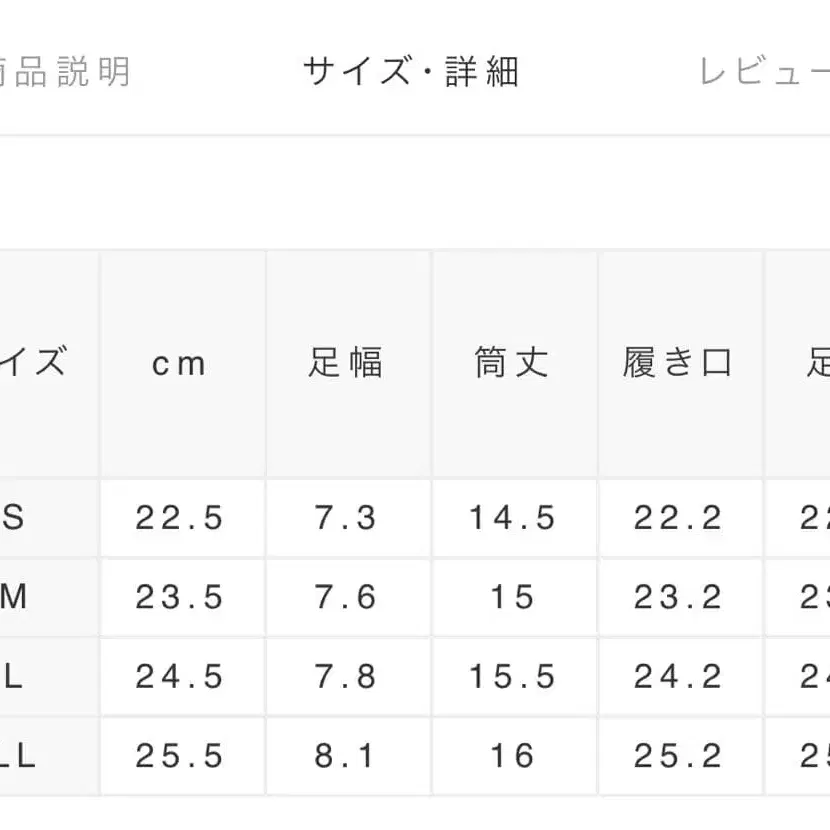Select the 25.2 履き口 cell in LL row
This screenshot has height=830, width=830.
point(678,756)
